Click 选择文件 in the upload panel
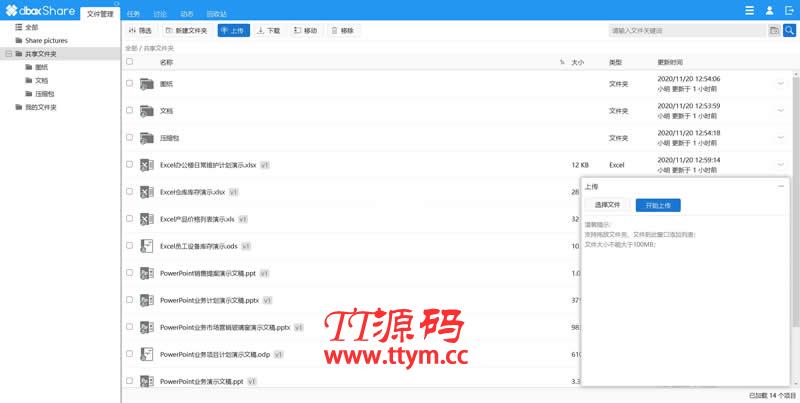 point(608,205)
